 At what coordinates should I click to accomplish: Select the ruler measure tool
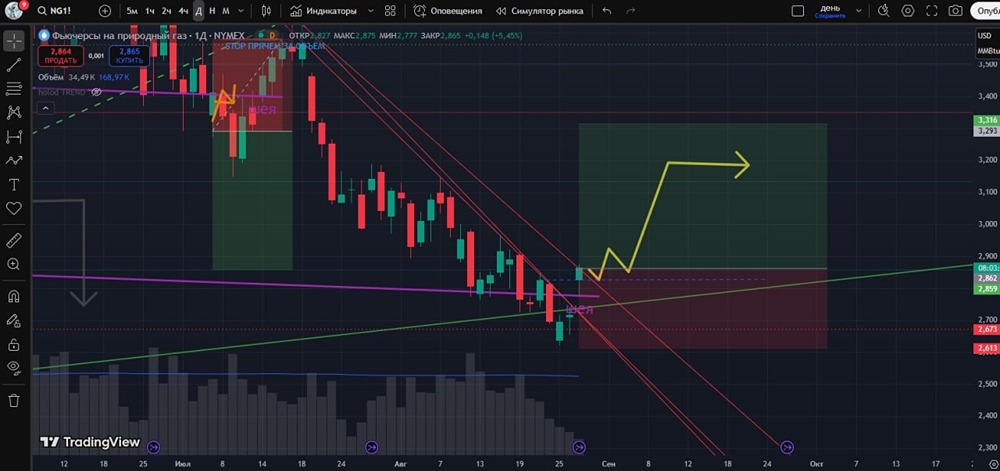(14, 240)
